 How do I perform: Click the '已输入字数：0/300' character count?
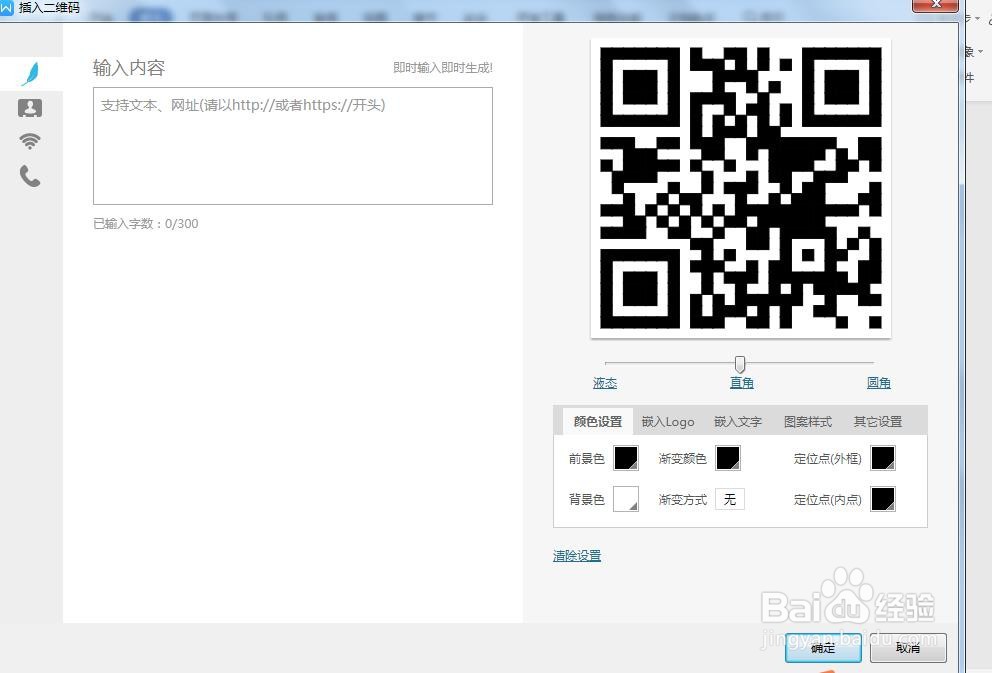point(146,224)
